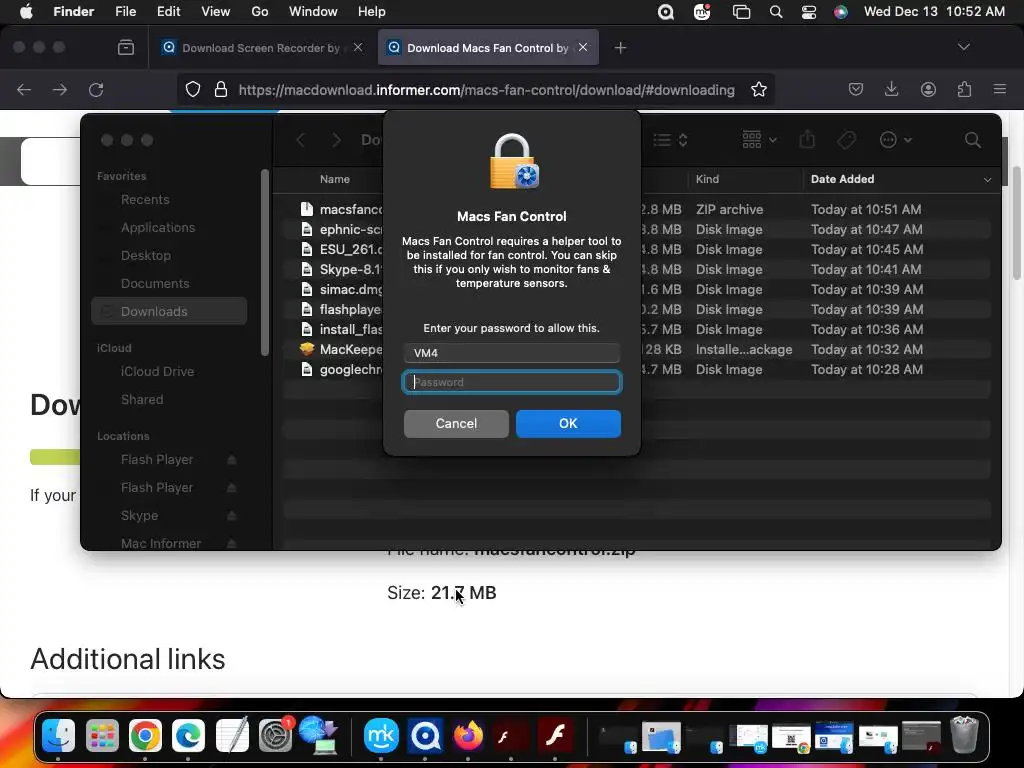Viewport: 1024px width, 768px height.
Task: Open the Edit menu
Action: pos(168,12)
